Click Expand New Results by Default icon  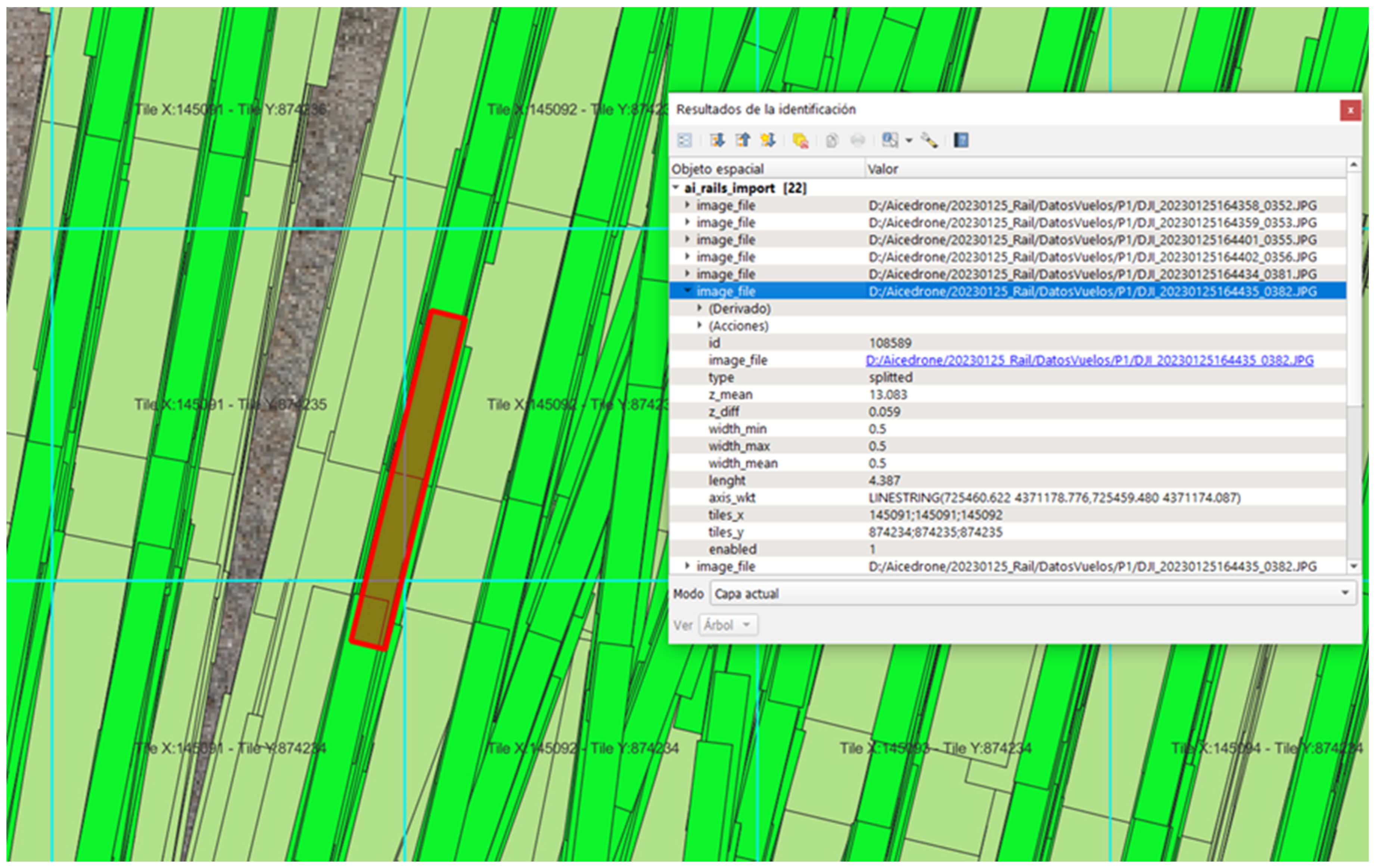pos(768,140)
